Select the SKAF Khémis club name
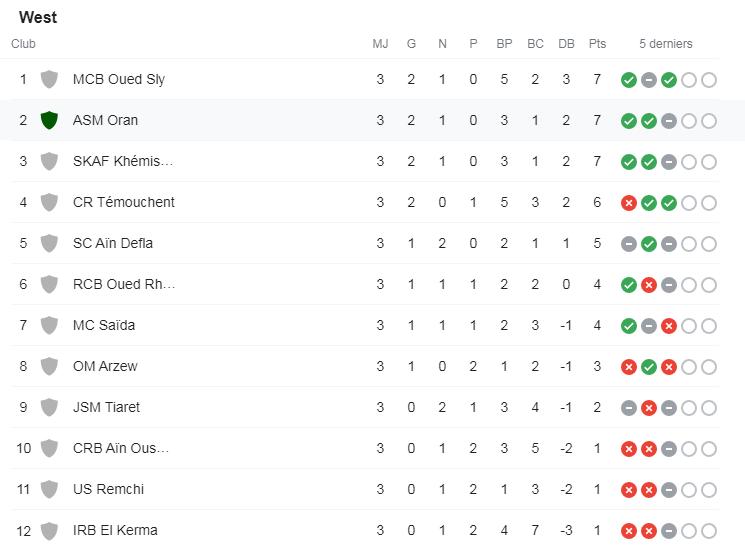Screen dimensions: 745x553 [x=123, y=162]
